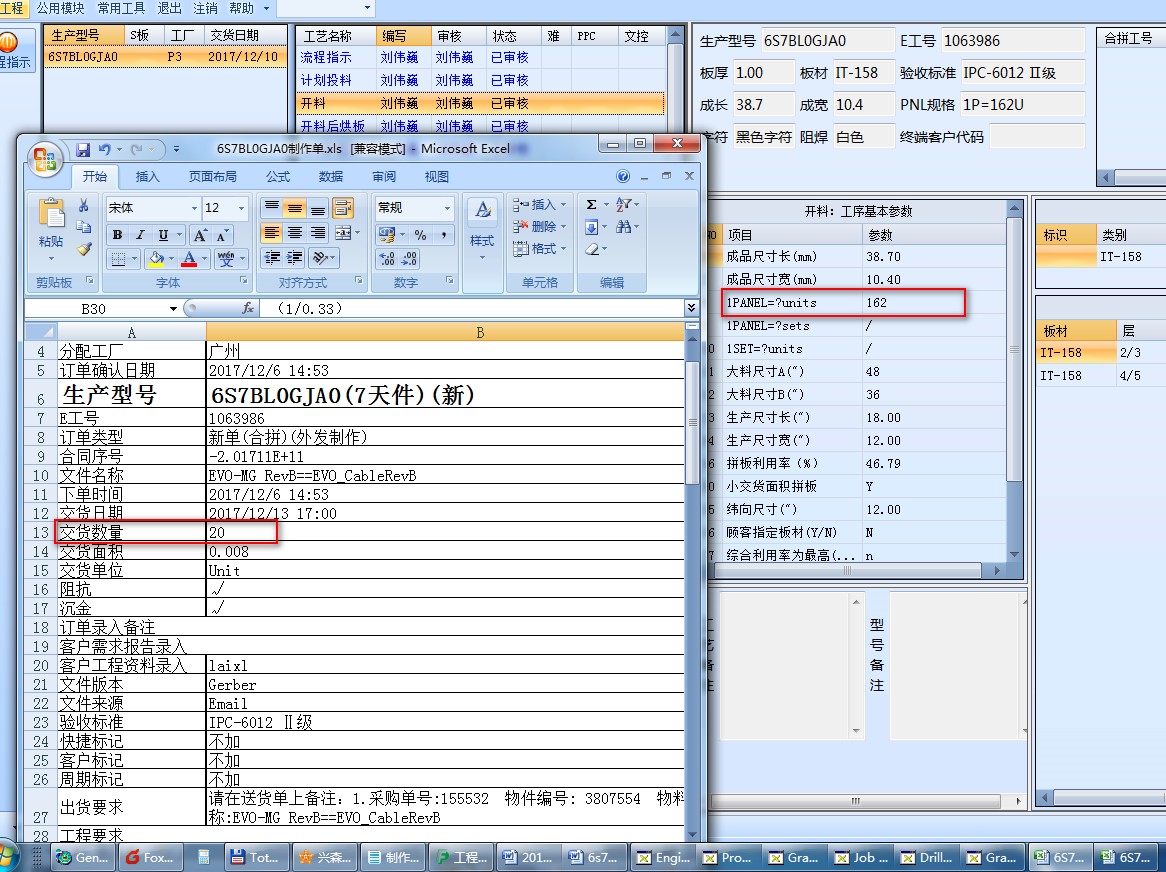This screenshot has height=872, width=1166.
Task: Select the Format Painter brush
Action: tap(83, 249)
